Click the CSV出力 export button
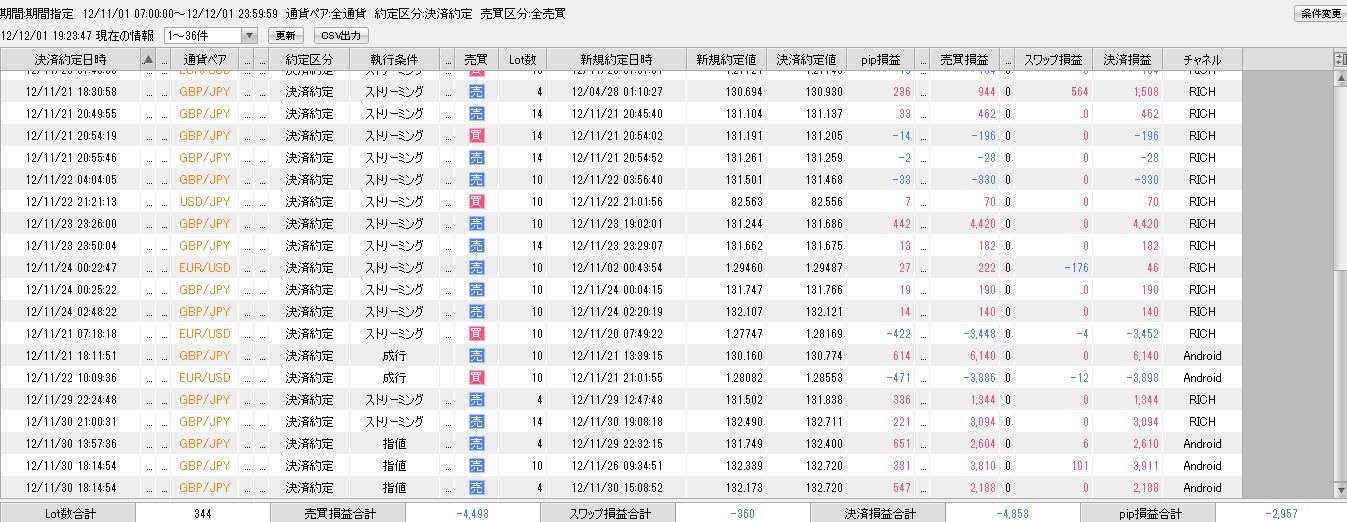The height and width of the screenshot is (522, 1347). (x=342, y=35)
